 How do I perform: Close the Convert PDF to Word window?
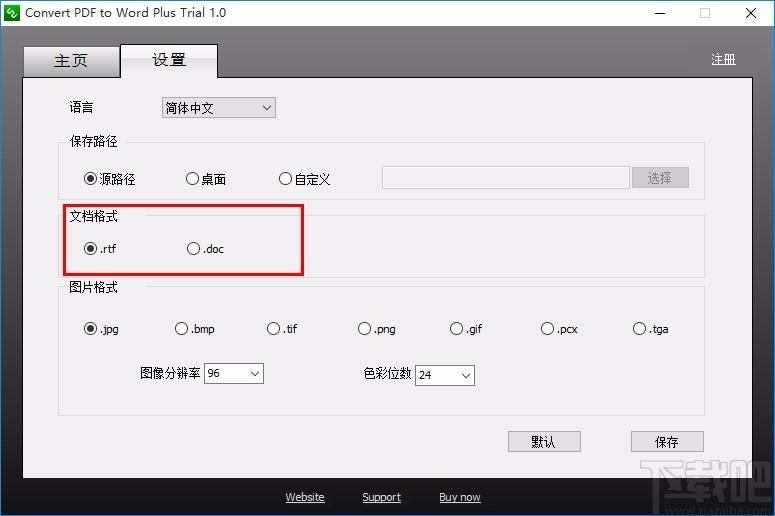pyautogui.click(x=751, y=13)
